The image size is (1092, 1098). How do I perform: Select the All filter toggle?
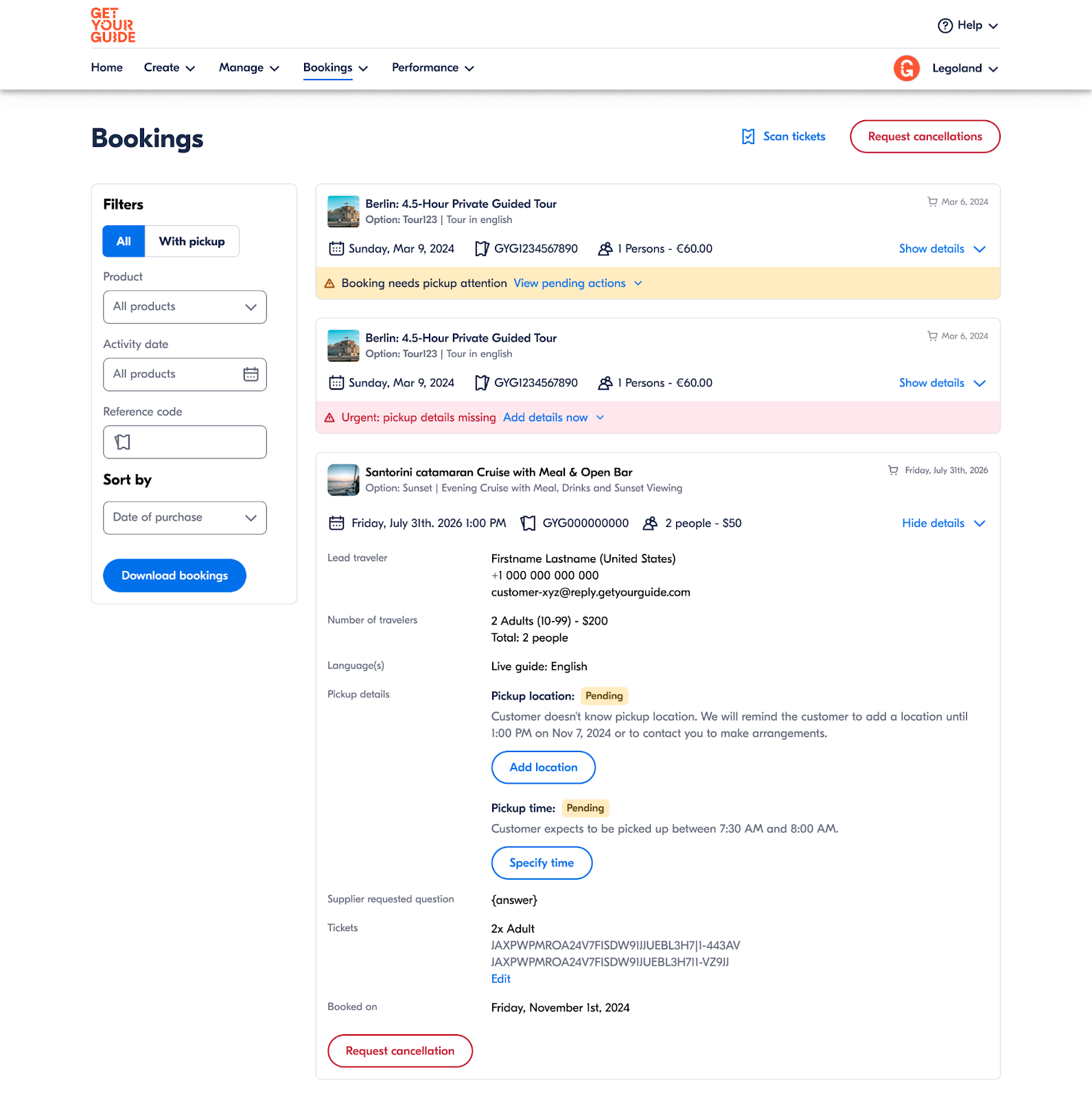coord(124,242)
